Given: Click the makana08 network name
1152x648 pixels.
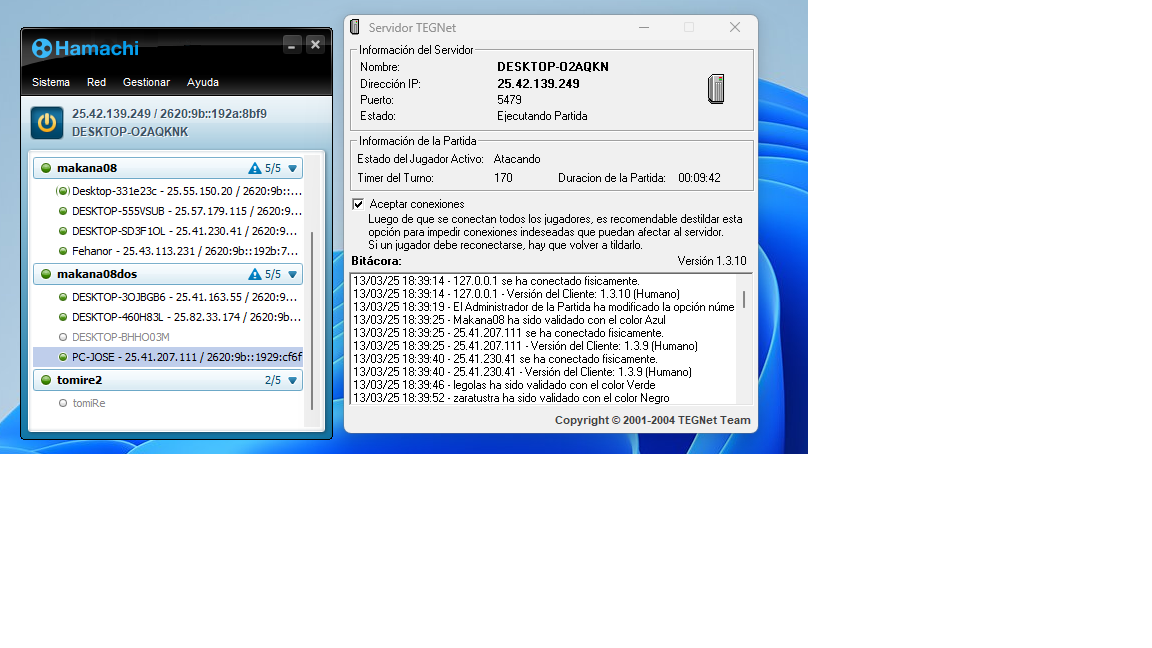Looking at the screenshot, I should (87, 168).
